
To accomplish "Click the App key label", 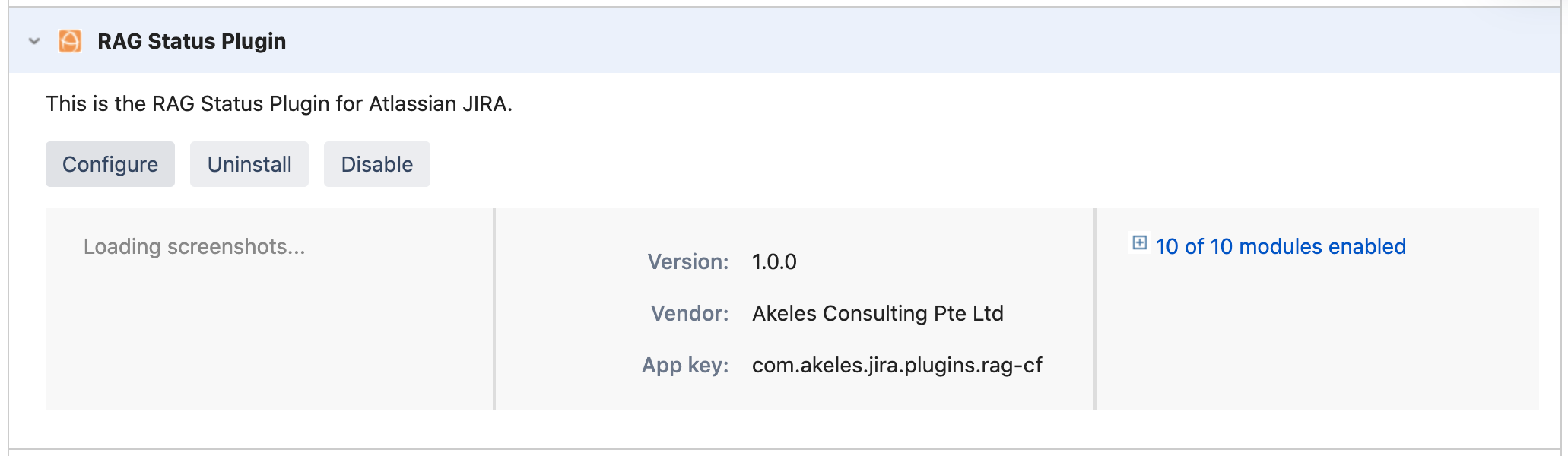I will click(x=685, y=365).
